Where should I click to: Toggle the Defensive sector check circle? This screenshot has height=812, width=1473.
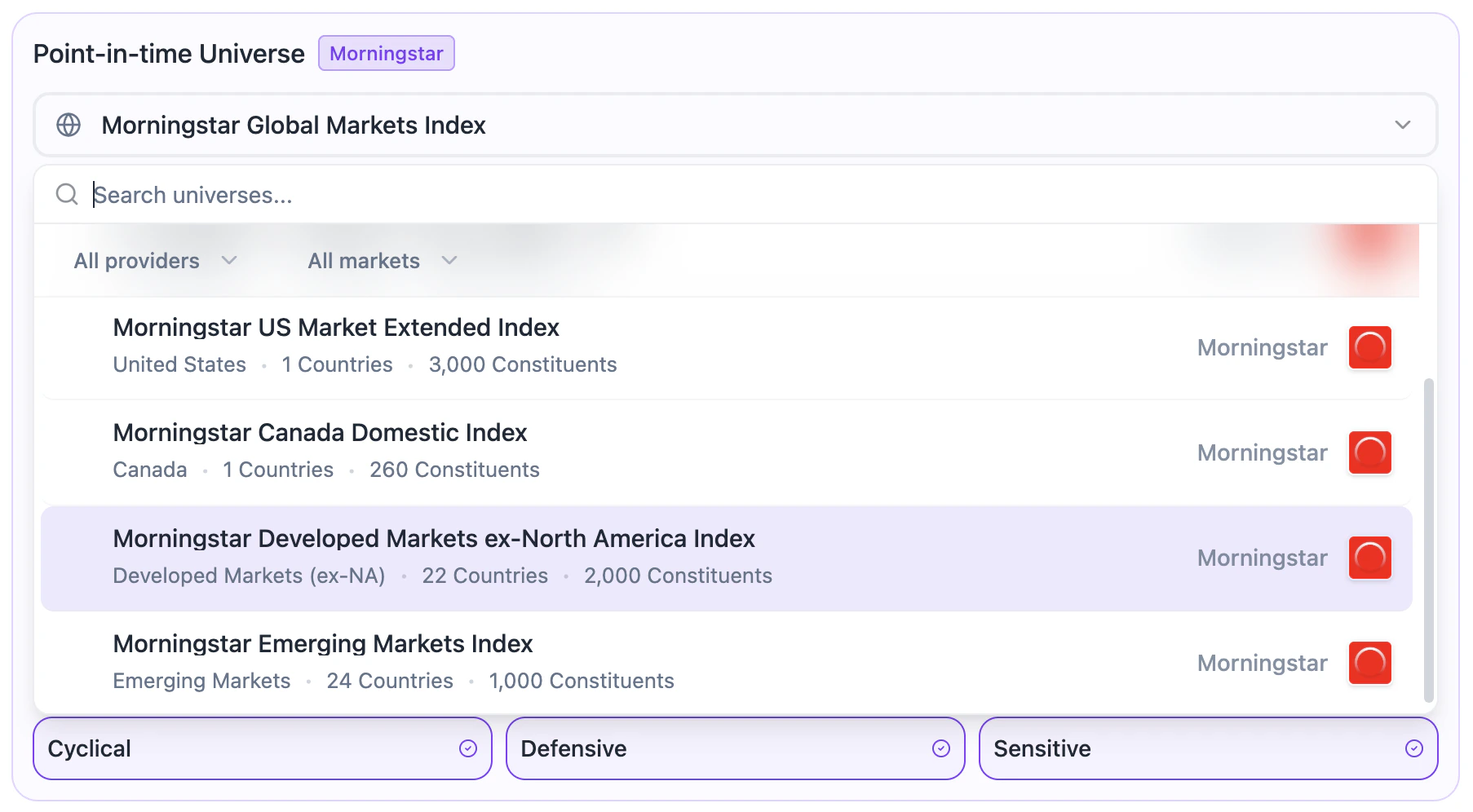[x=941, y=748]
